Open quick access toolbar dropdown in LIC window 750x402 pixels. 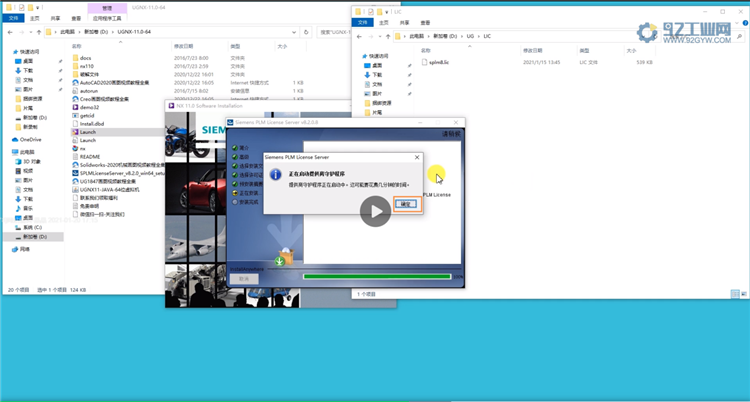tap(386, 12)
